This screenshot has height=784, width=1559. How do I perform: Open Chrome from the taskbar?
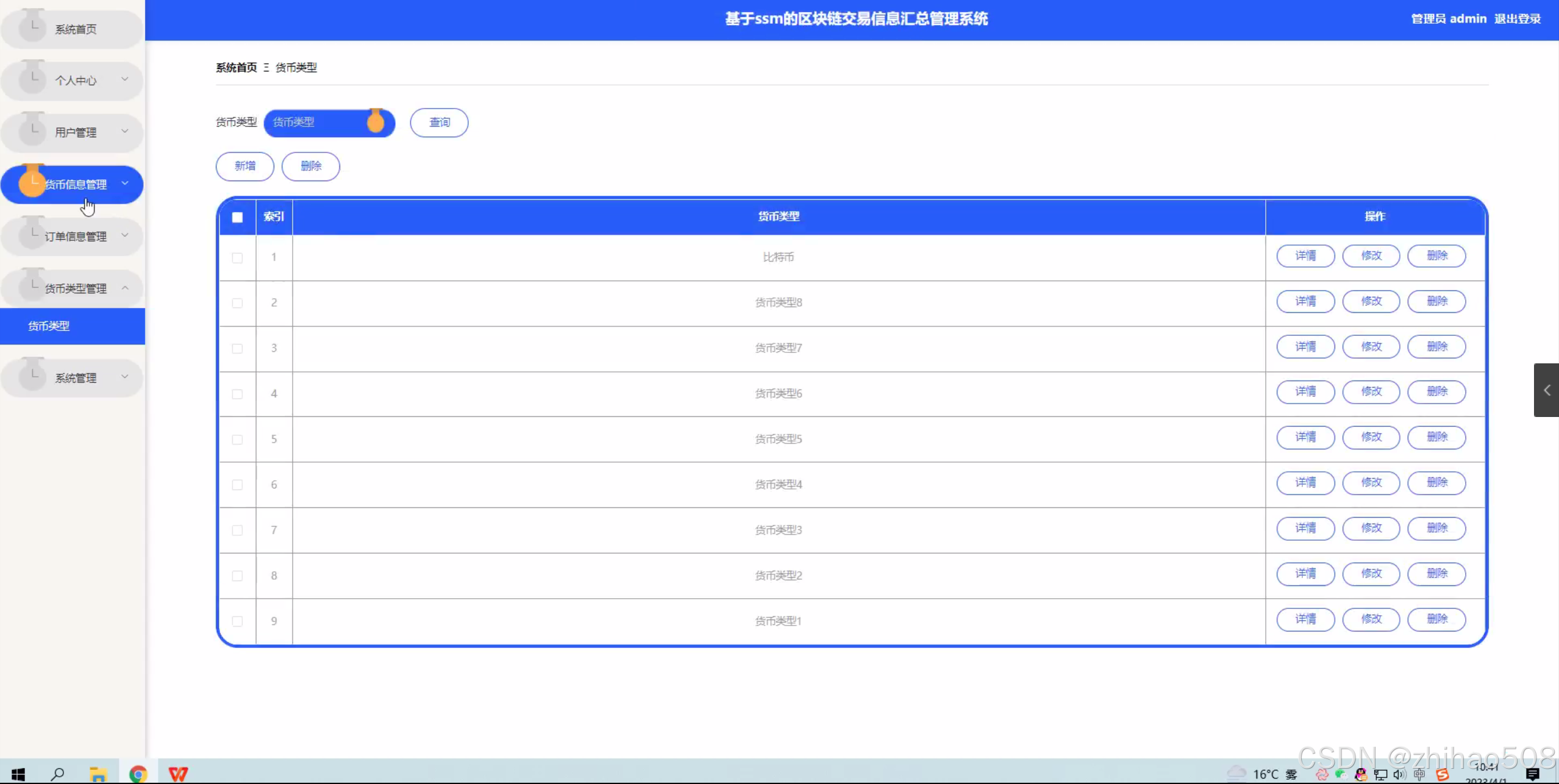pos(138,774)
